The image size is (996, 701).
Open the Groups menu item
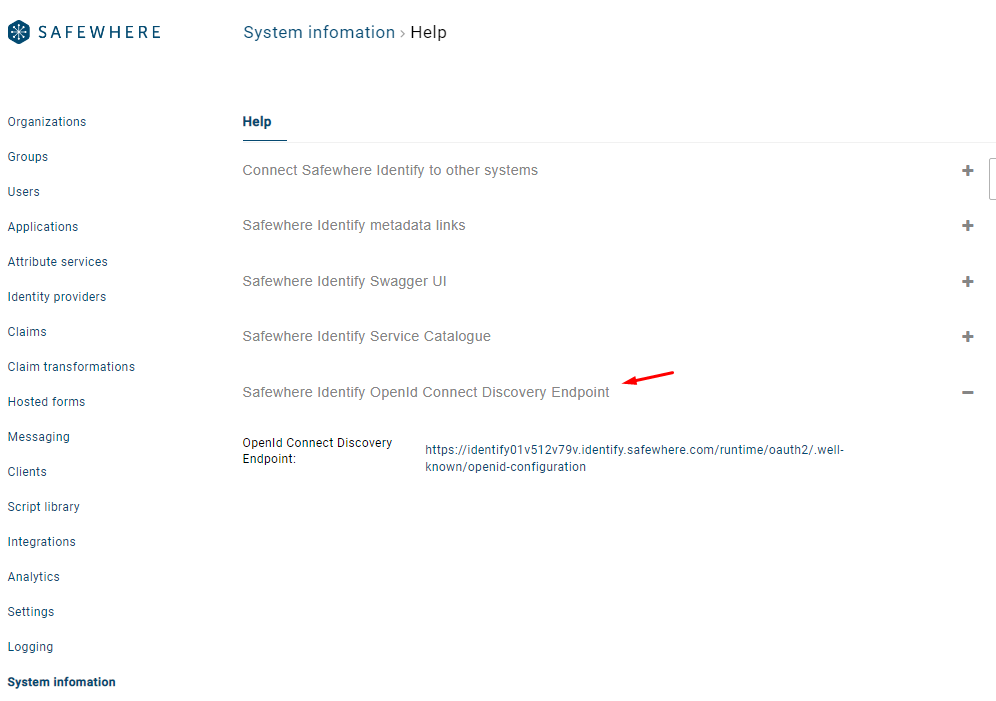[28, 157]
